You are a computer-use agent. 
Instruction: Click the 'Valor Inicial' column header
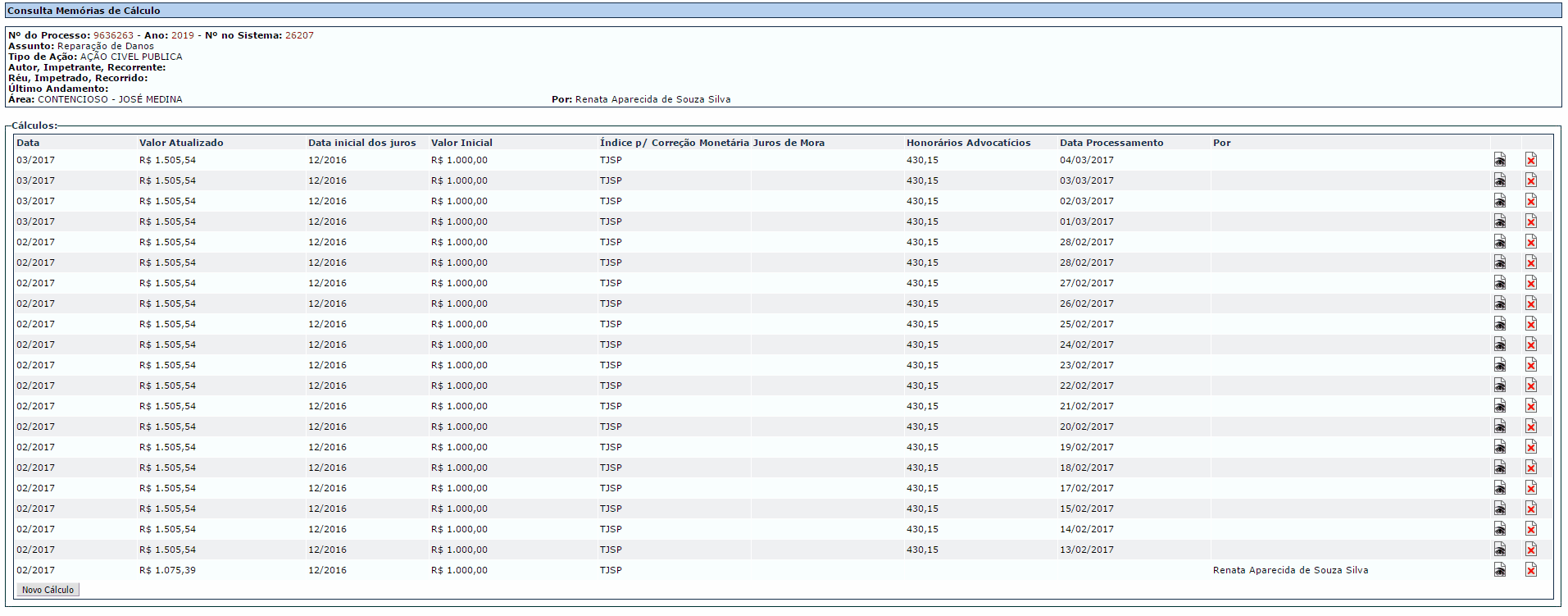(461, 143)
